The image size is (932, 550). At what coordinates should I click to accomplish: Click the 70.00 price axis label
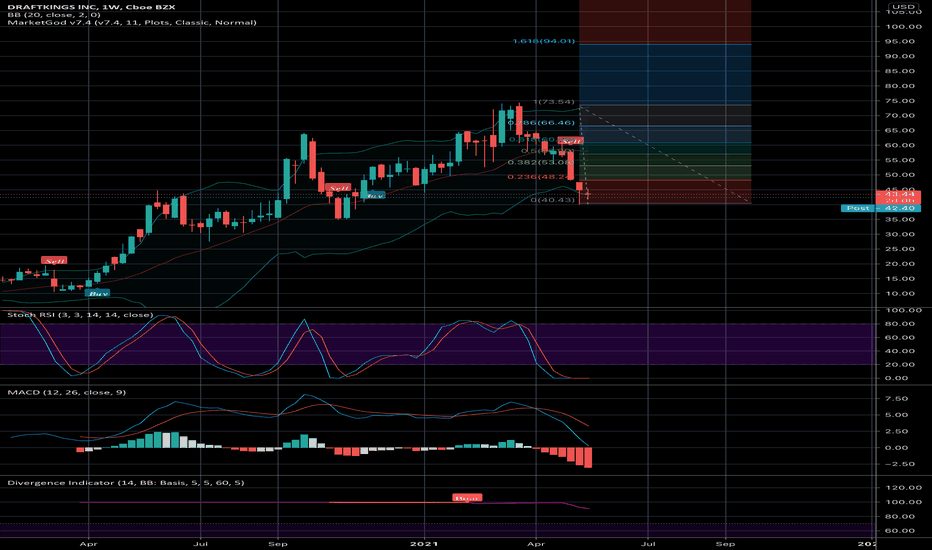[900, 115]
